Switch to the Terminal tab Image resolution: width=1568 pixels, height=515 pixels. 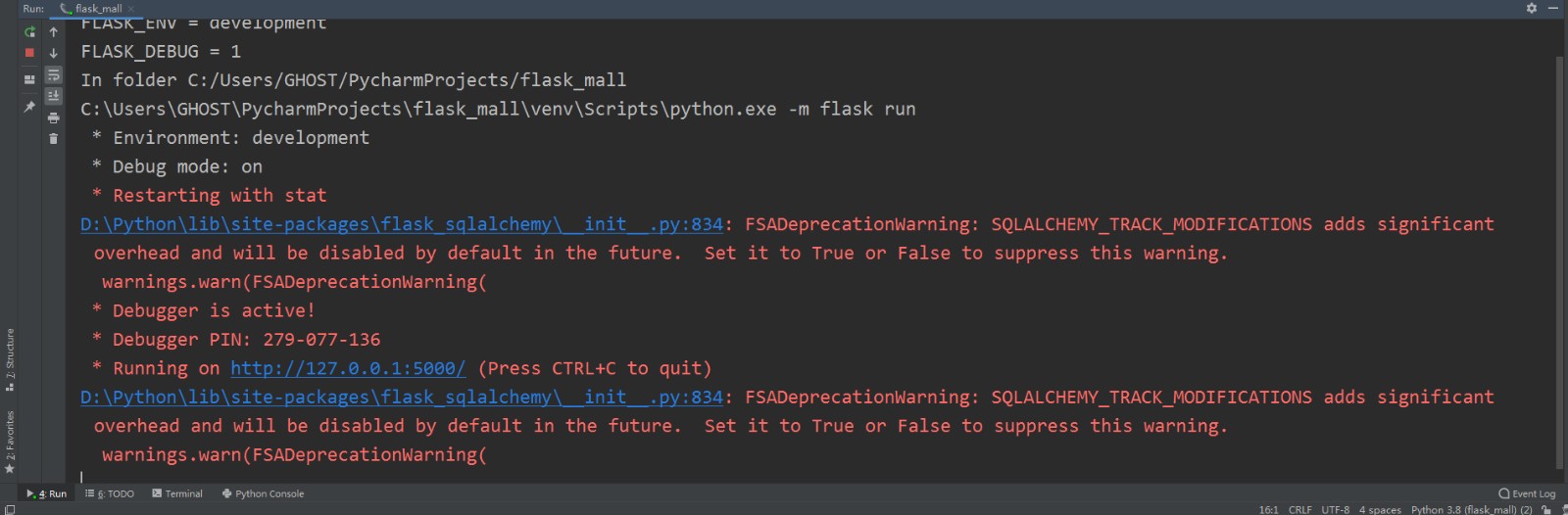click(177, 493)
